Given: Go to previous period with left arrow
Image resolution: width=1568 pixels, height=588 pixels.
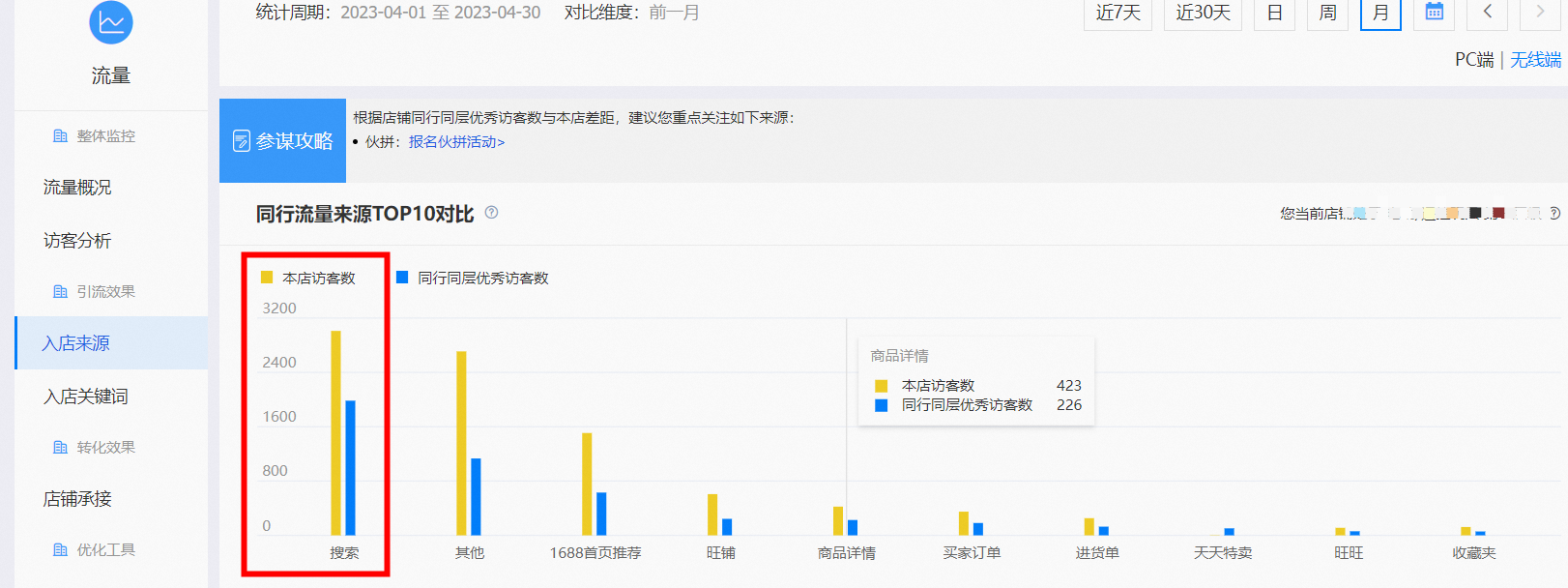Looking at the screenshot, I should click(1487, 12).
